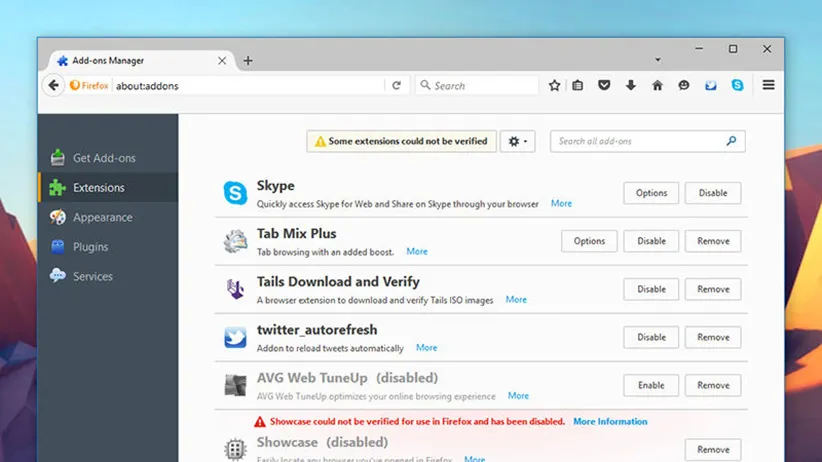The height and width of the screenshot is (462, 822).
Task: Open the bookmarks list icon
Action: click(x=578, y=86)
